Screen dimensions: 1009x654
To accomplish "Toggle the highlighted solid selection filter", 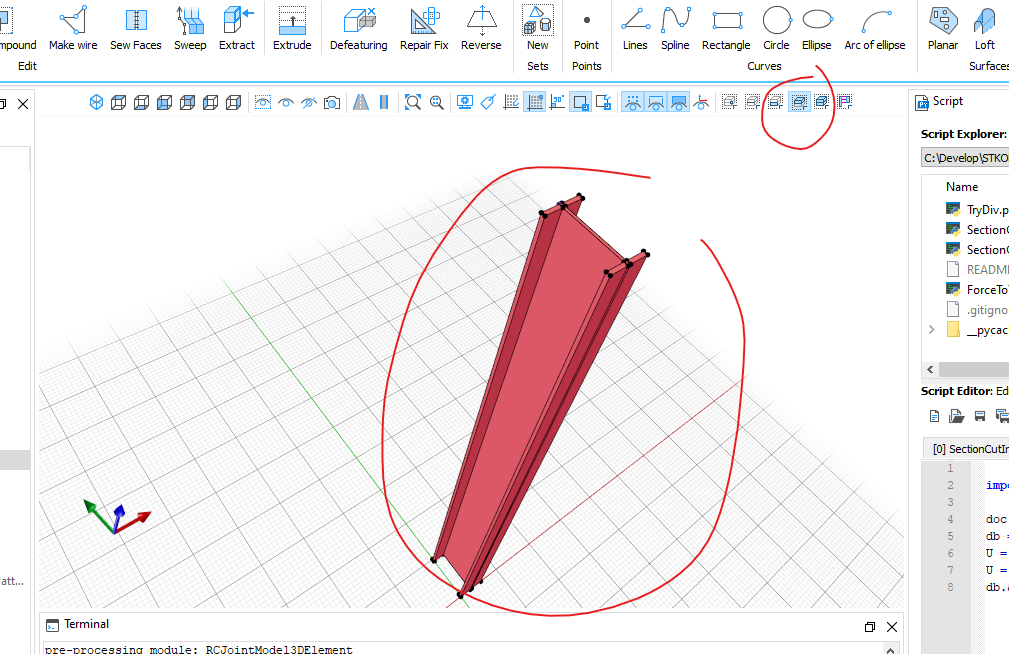I will click(x=799, y=102).
